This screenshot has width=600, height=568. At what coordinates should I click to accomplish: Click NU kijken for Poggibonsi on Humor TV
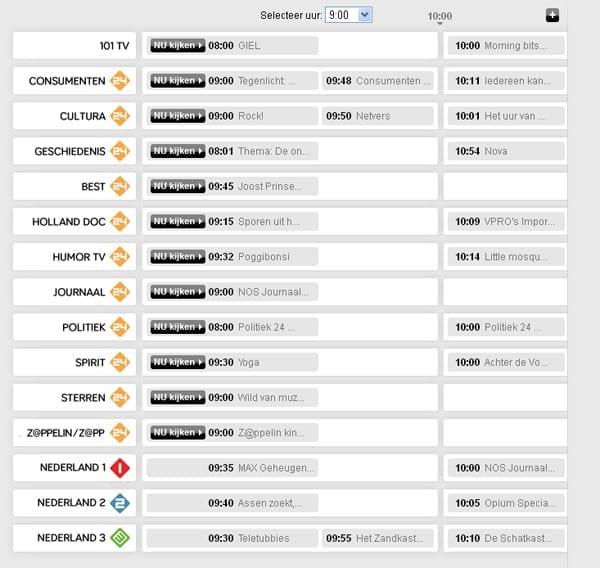coord(178,257)
